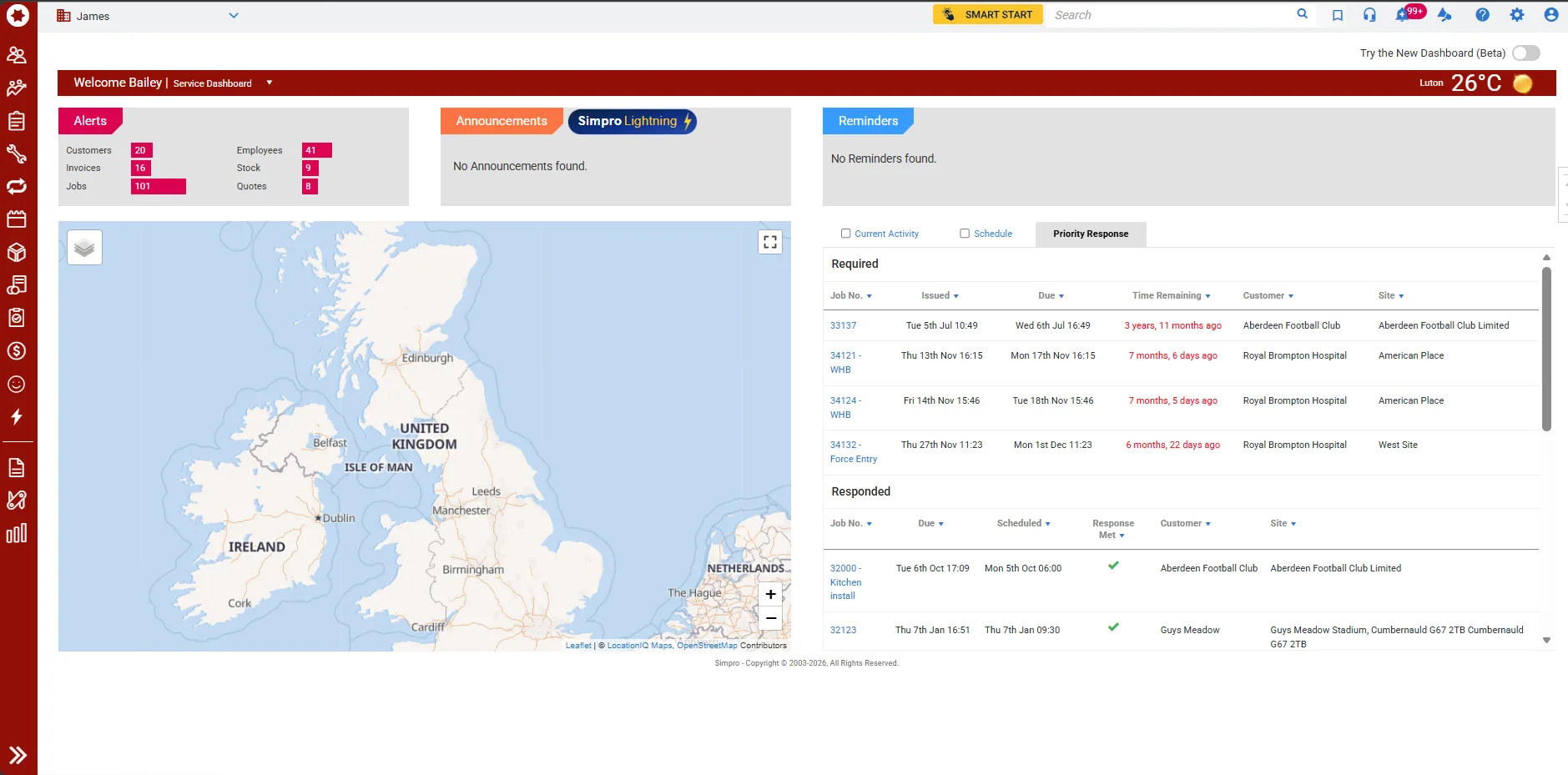Select the Priority Response tab

1091,234
